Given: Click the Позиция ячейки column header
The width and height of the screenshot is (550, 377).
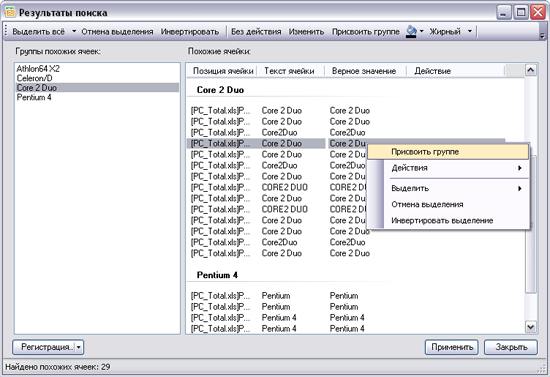Looking at the screenshot, I should (x=222, y=71).
